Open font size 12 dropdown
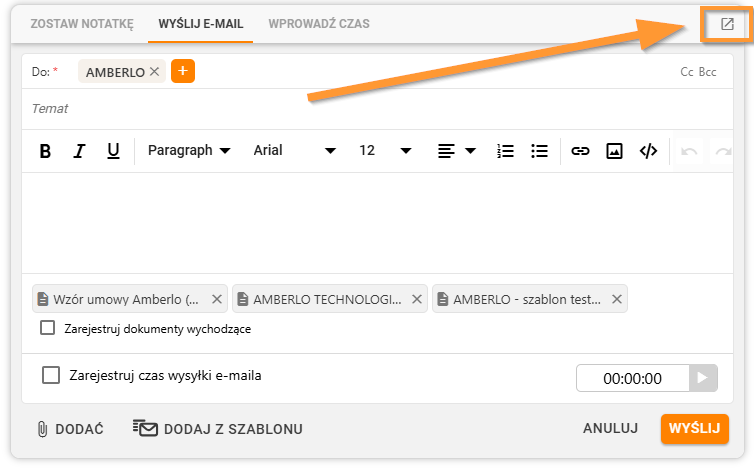Viewport: 754px width, 468px height. (385, 151)
